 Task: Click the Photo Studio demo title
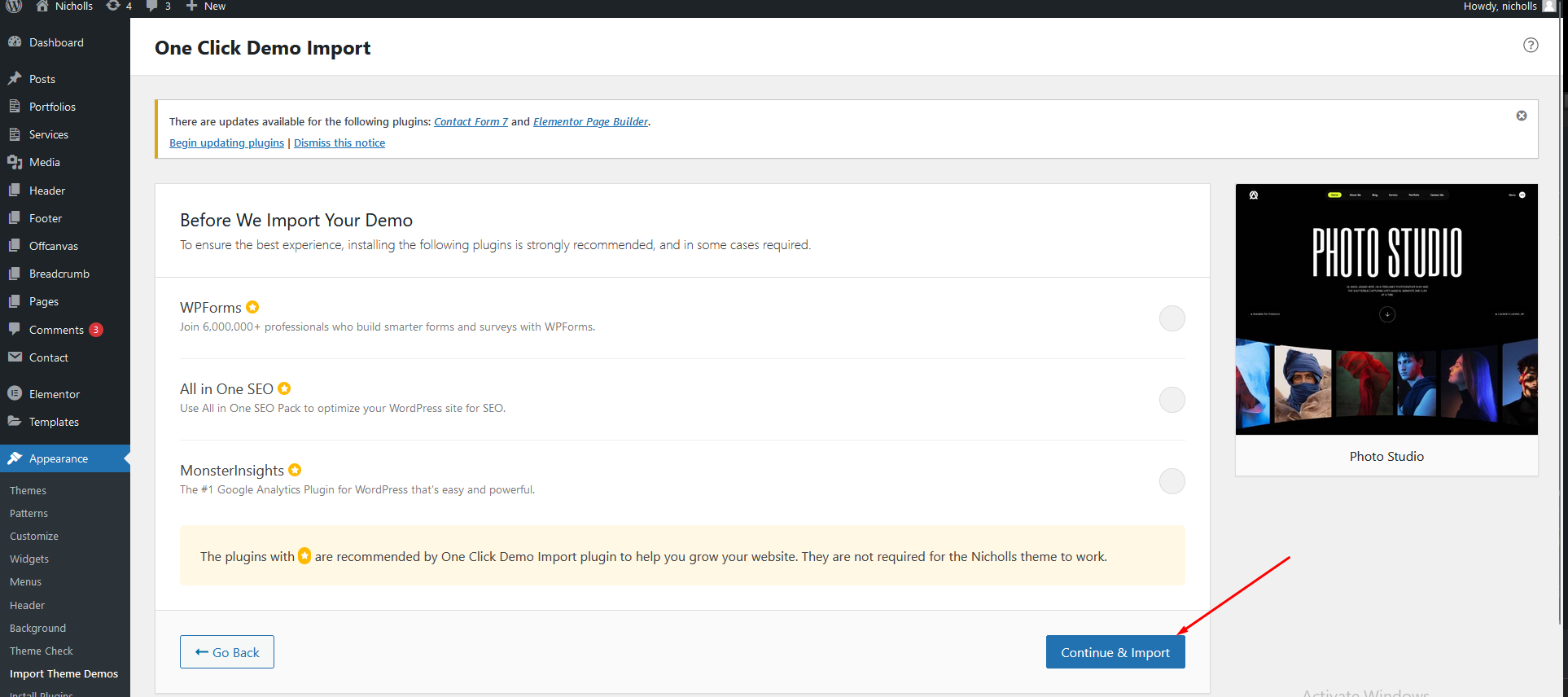pos(1386,456)
